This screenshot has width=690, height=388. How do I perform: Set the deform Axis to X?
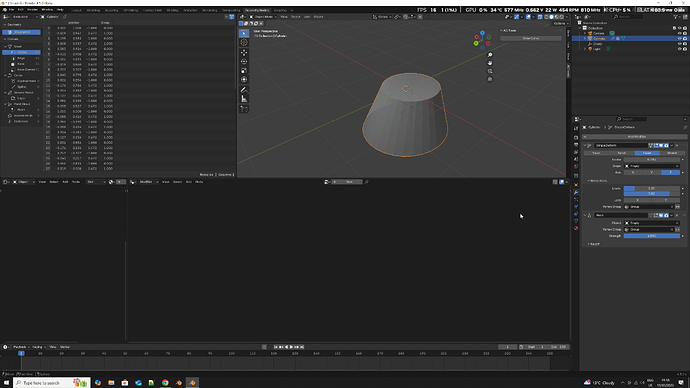[633, 172]
